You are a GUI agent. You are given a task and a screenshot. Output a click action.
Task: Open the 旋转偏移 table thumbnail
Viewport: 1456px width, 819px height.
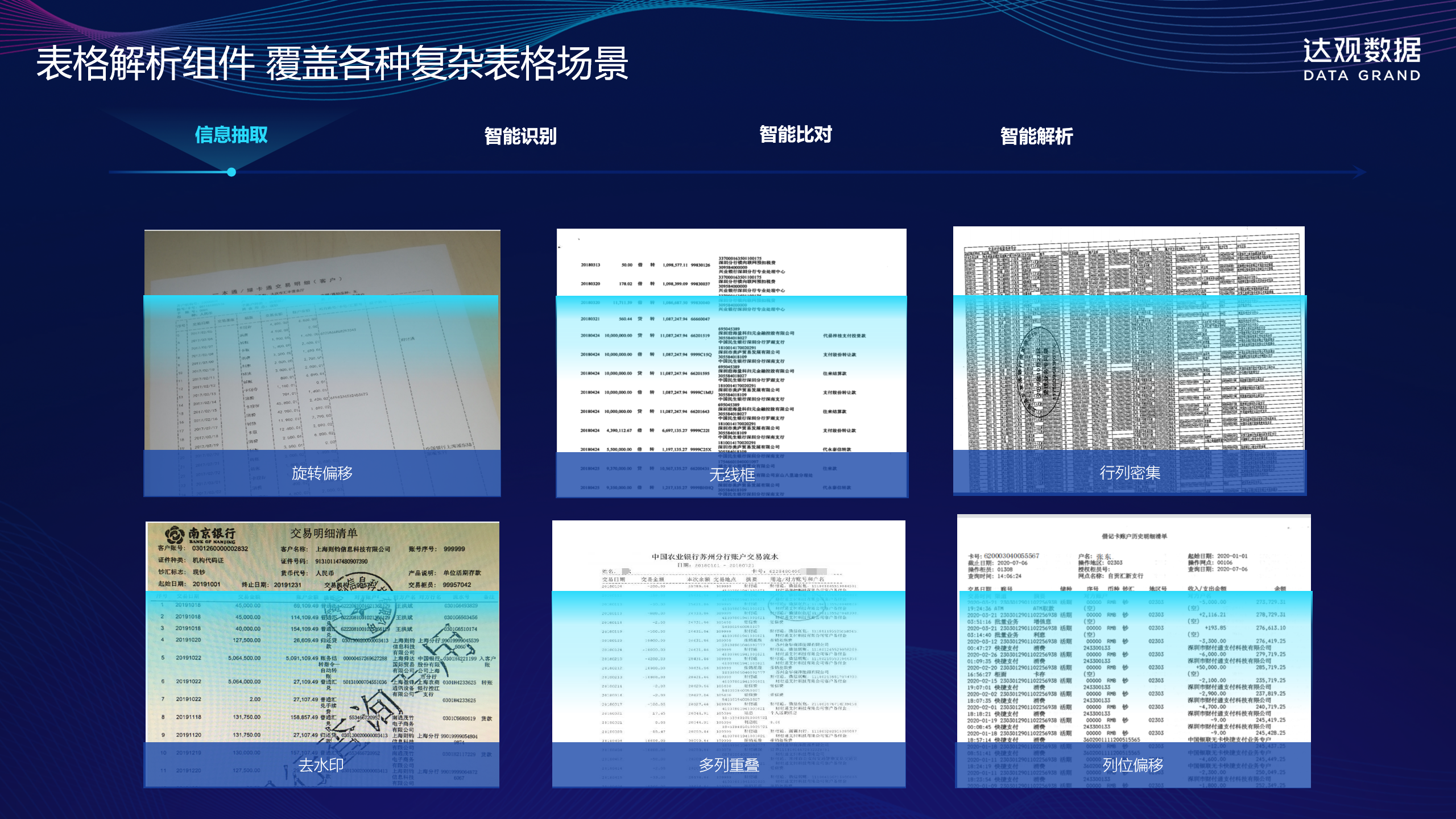coord(322,353)
